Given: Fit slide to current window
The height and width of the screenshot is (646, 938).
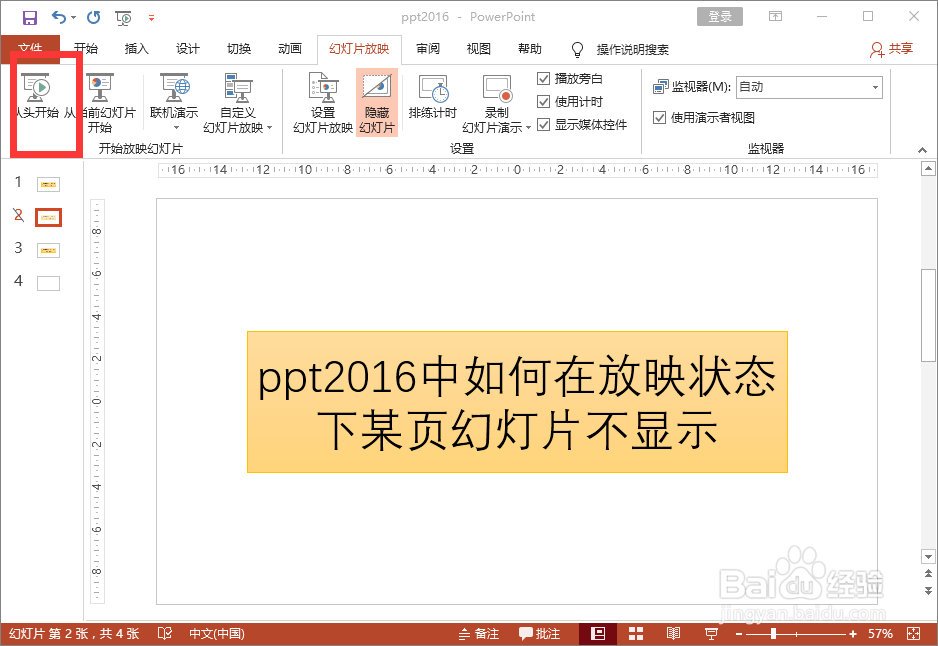Looking at the screenshot, I should [x=913, y=633].
